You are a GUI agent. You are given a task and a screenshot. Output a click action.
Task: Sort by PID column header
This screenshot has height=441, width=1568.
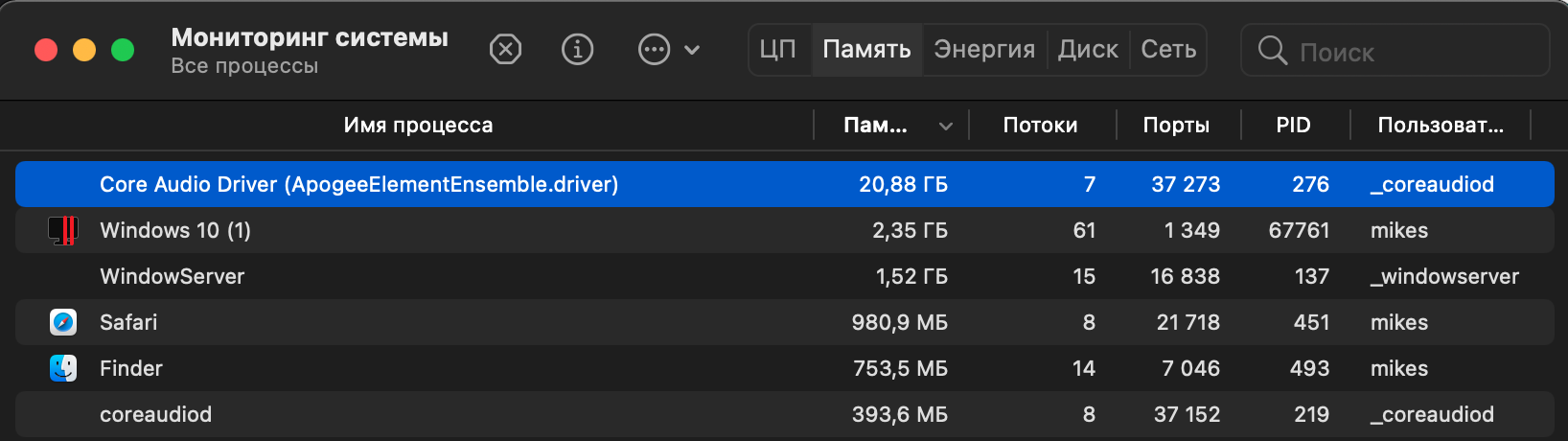[1293, 126]
